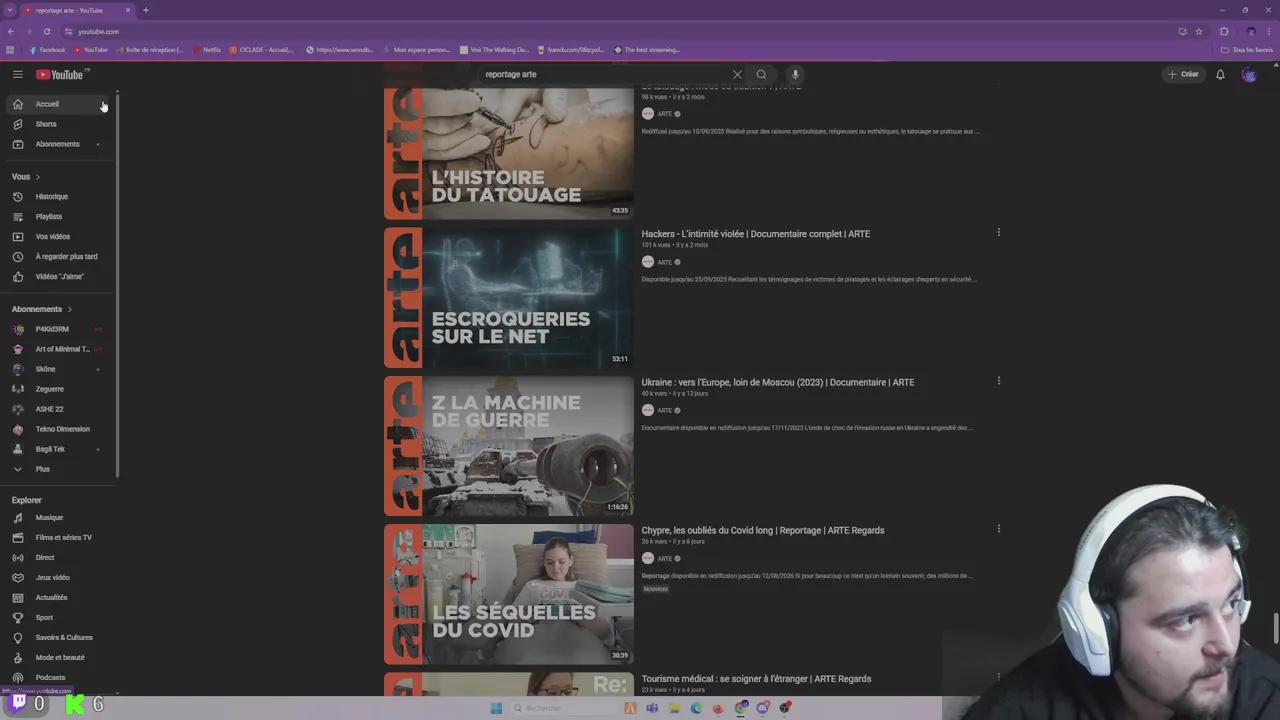Click the YouTube logo
Viewport: 1280px width, 720px height.
pyautogui.click(x=61, y=74)
